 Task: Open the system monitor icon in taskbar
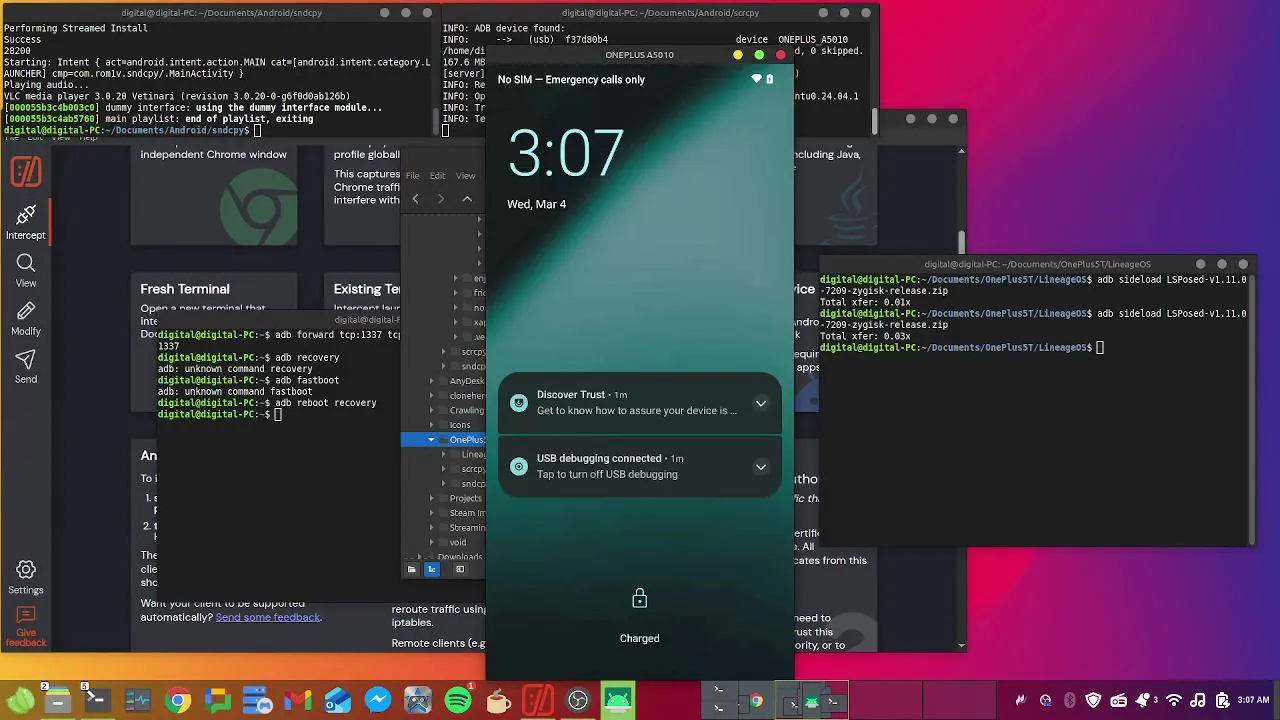(x=137, y=700)
